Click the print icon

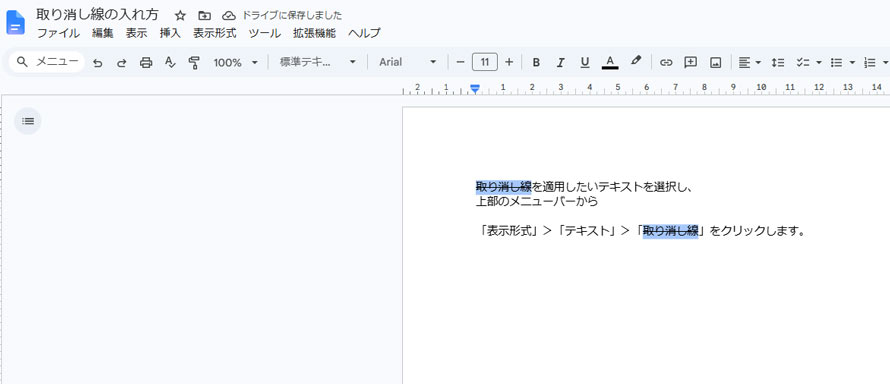click(146, 62)
